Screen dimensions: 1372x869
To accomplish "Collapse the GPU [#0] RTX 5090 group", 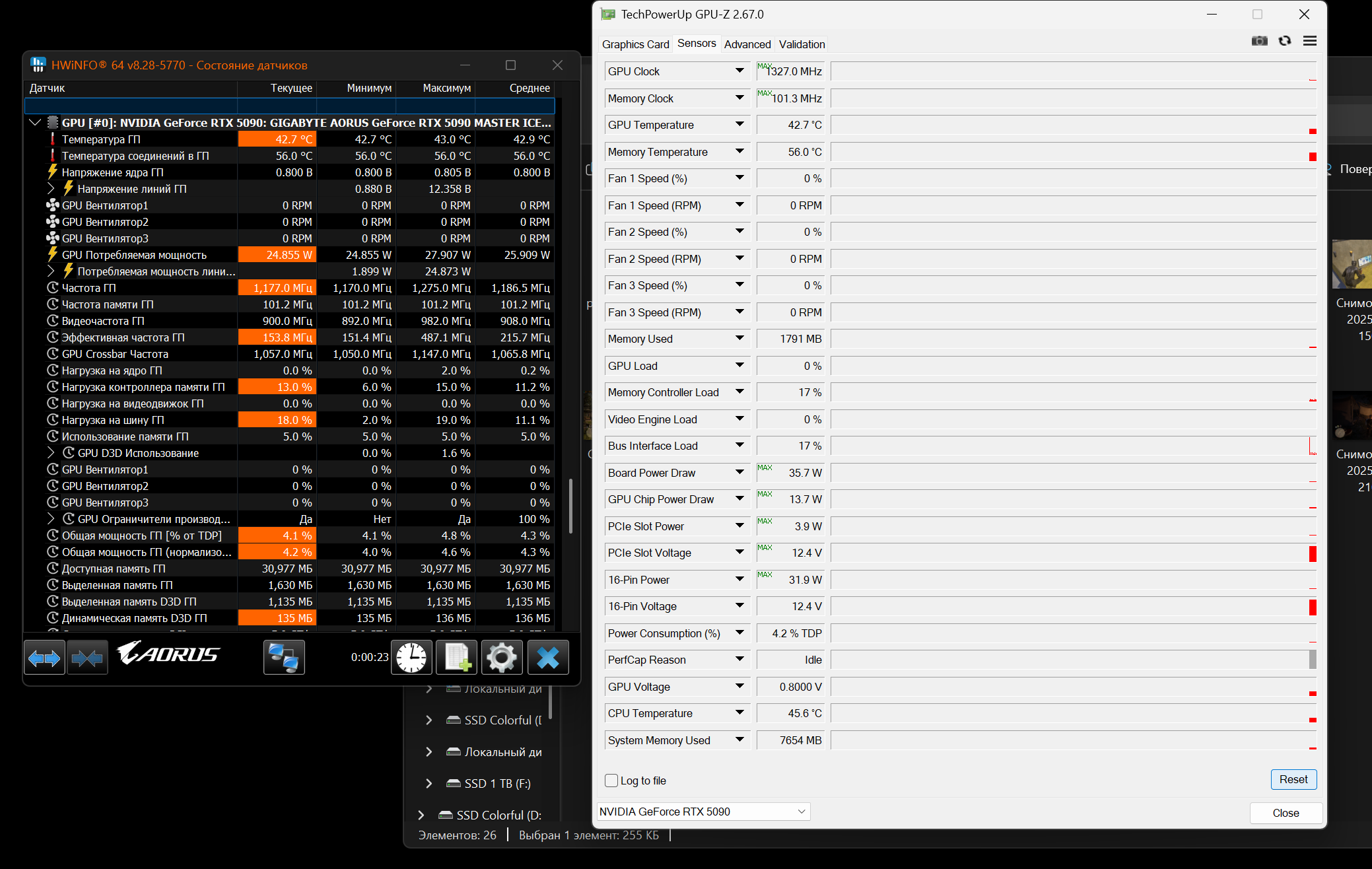I will pyautogui.click(x=36, y=123).
